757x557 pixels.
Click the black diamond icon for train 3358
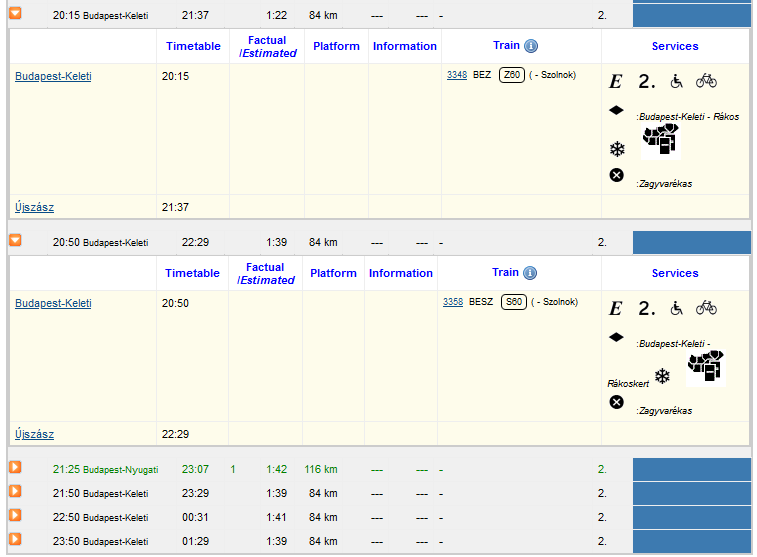click(616, 337)
